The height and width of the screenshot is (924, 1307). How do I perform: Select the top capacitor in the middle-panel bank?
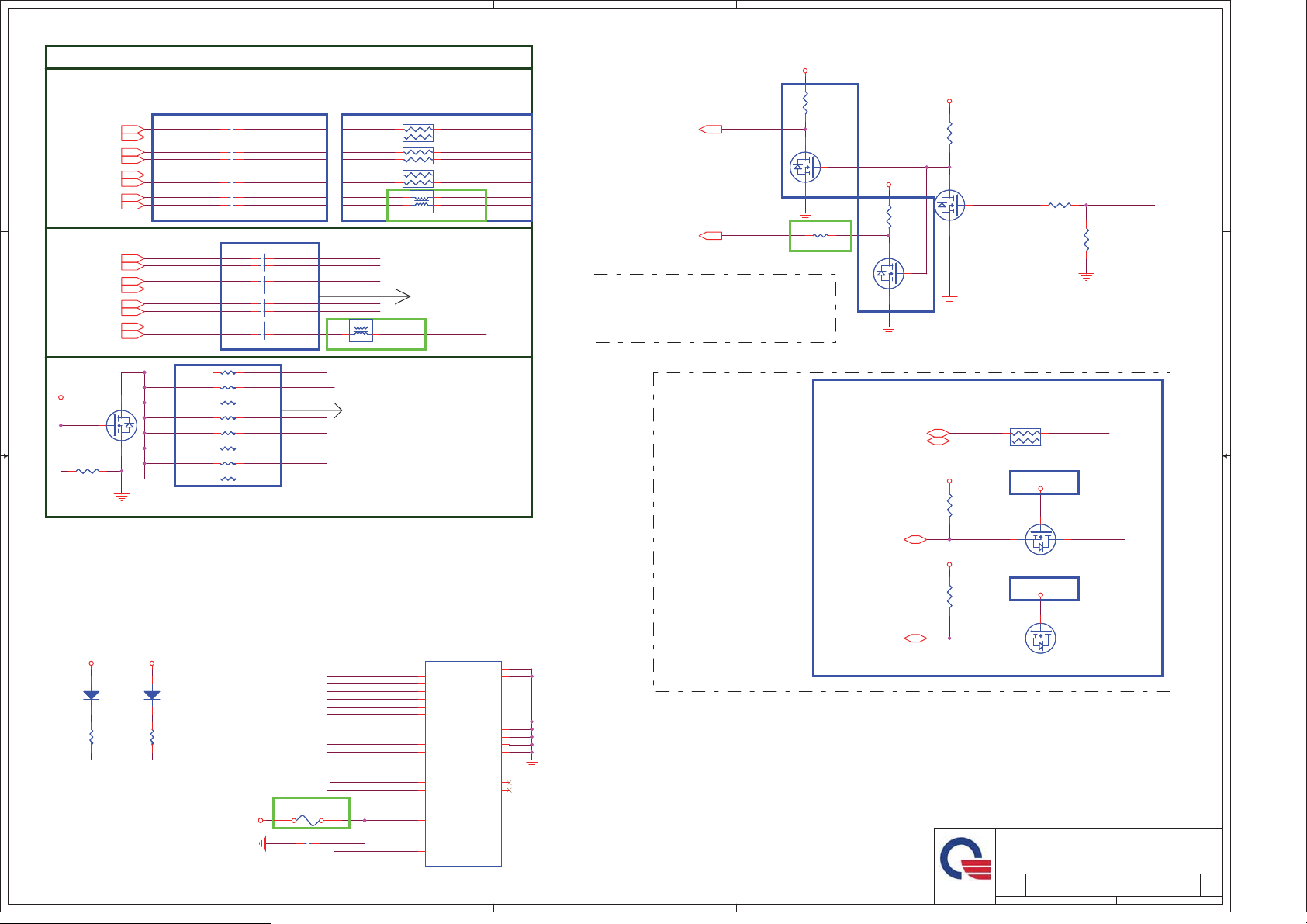263,261
